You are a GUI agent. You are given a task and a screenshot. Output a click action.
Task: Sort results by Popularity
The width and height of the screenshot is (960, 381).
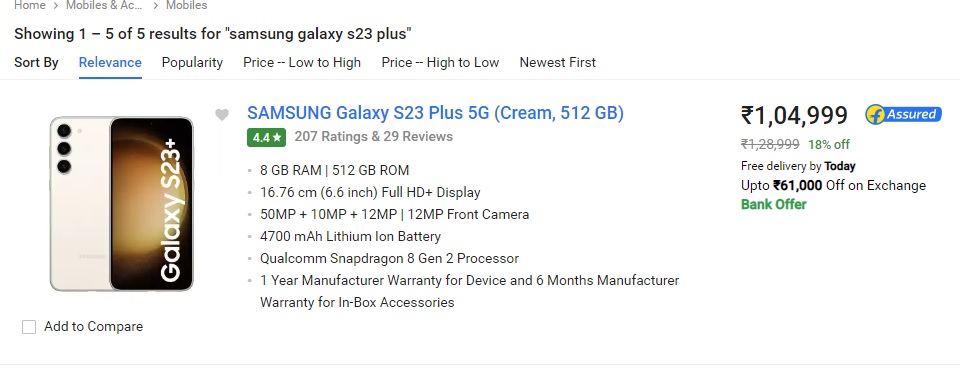(x=192, y=62)
